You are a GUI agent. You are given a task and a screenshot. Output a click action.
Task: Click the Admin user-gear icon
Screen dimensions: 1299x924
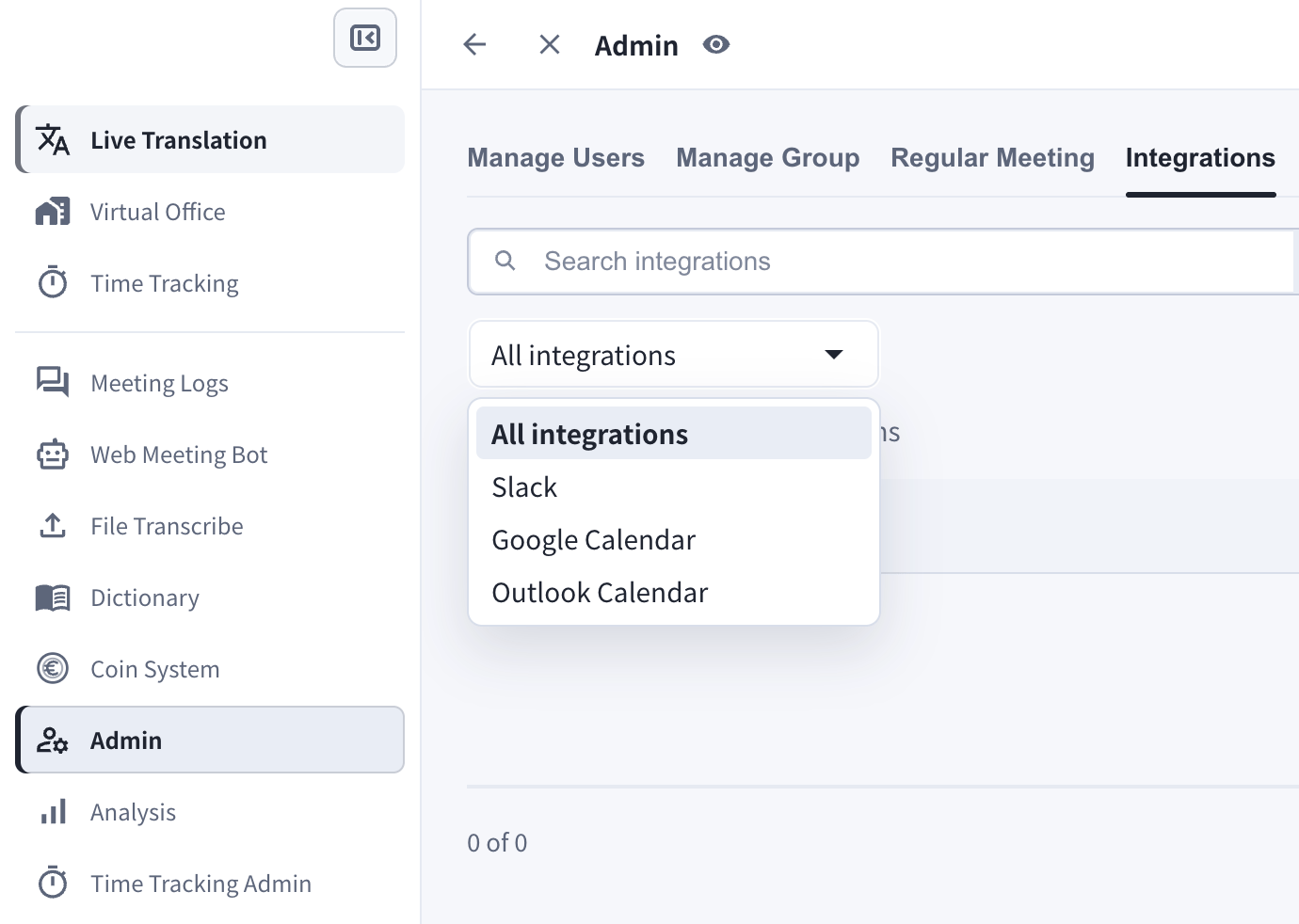pos(53,741)
